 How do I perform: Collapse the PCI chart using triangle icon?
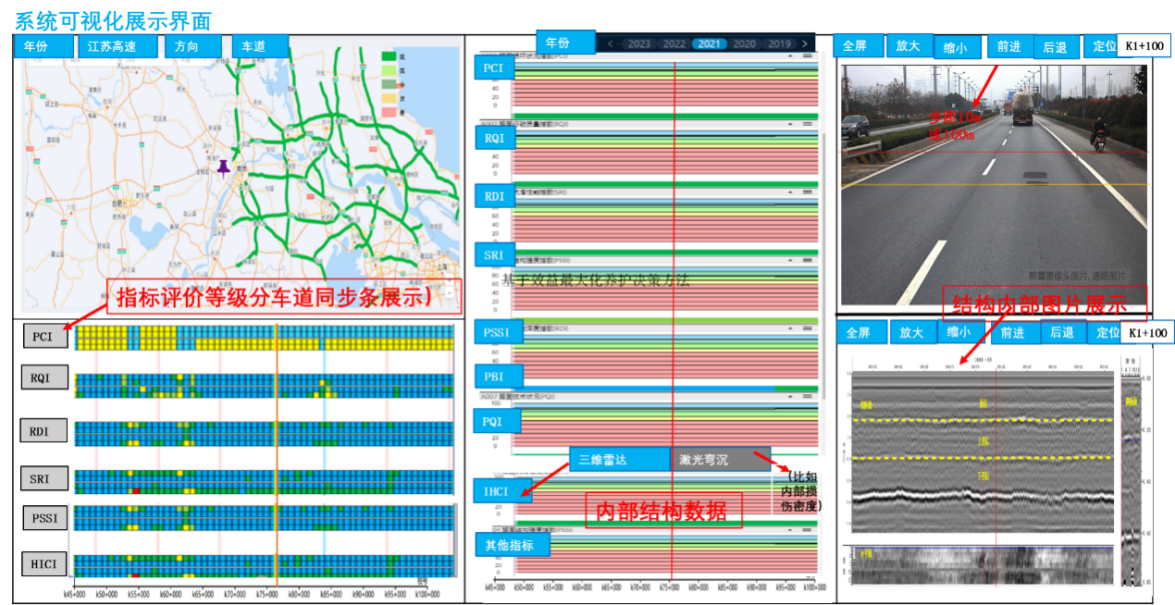(x=789, y=57)
